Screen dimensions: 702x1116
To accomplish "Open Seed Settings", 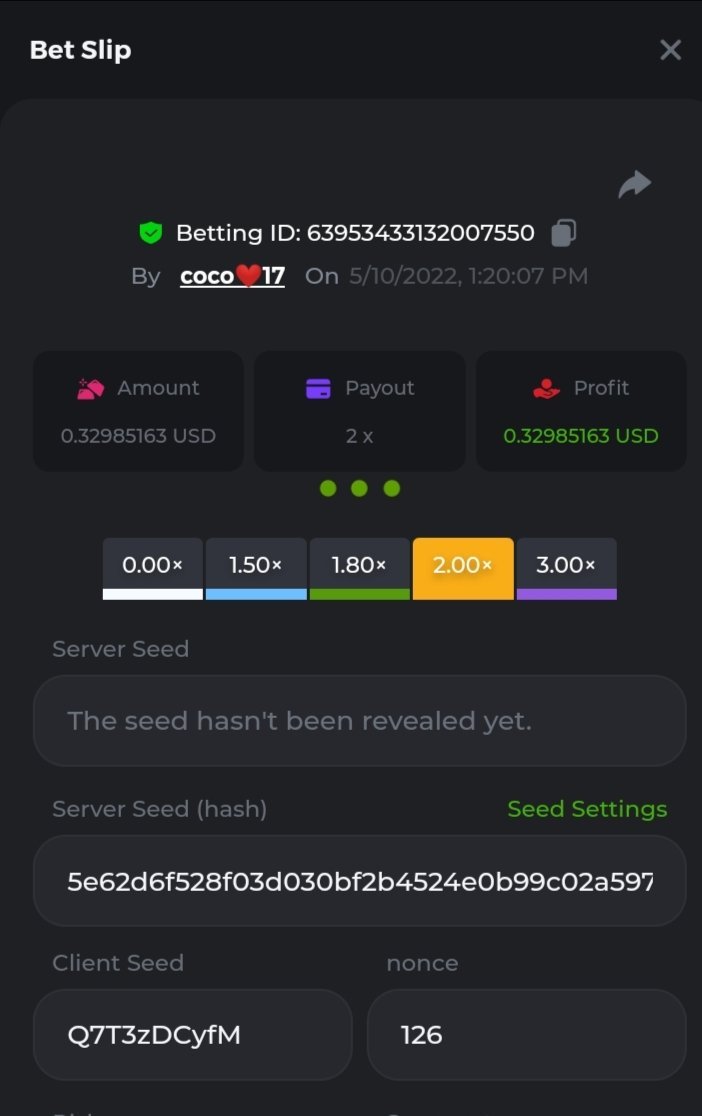I will pyautogui.click(x=587, y=809).
